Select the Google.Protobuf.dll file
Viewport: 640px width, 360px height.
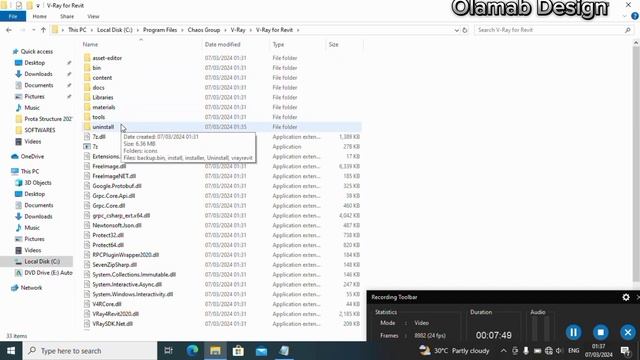coord(117,186)
